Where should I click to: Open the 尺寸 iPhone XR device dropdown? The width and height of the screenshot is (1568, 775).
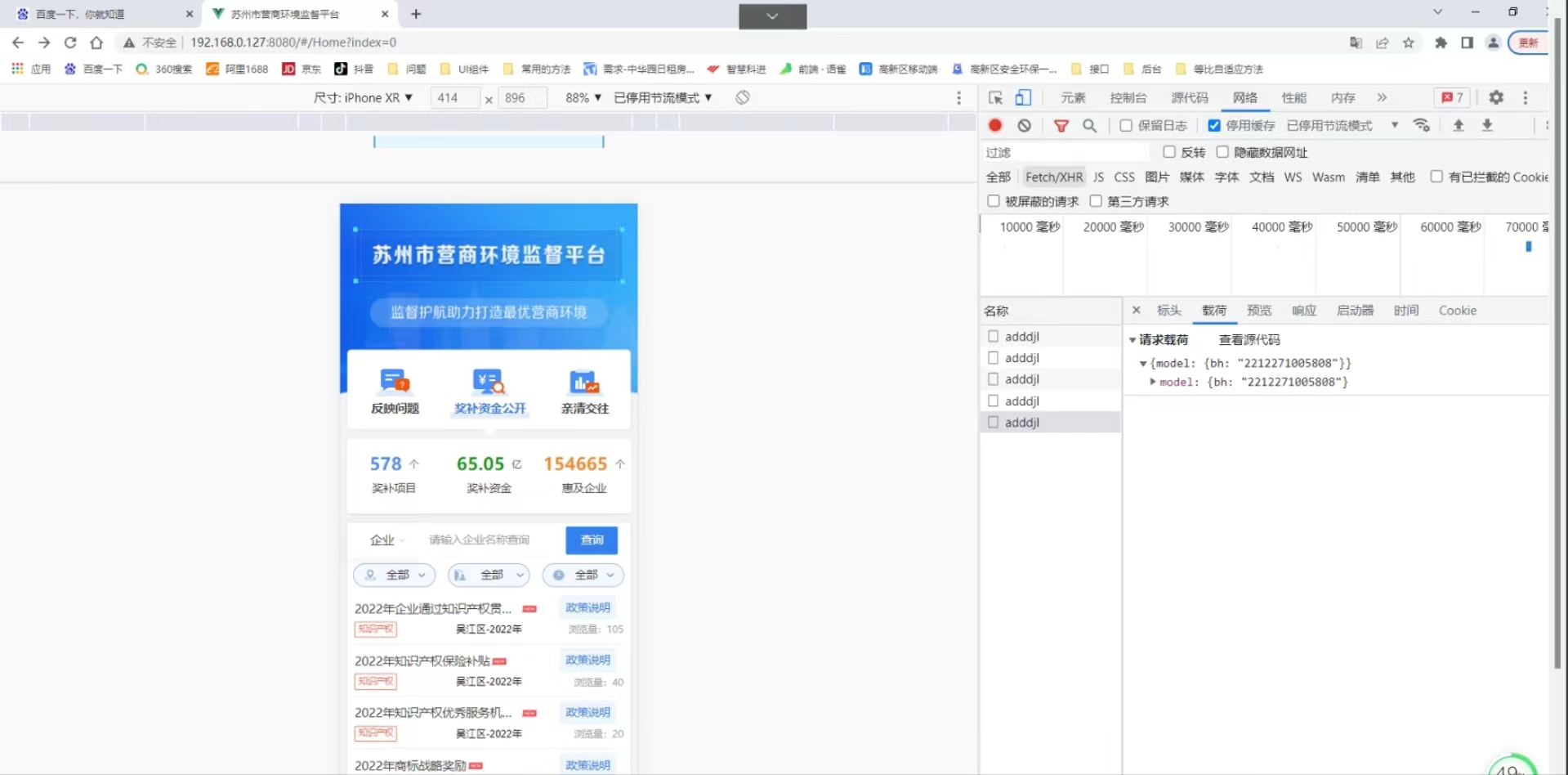pyautogui.click(x=363, y=97)
